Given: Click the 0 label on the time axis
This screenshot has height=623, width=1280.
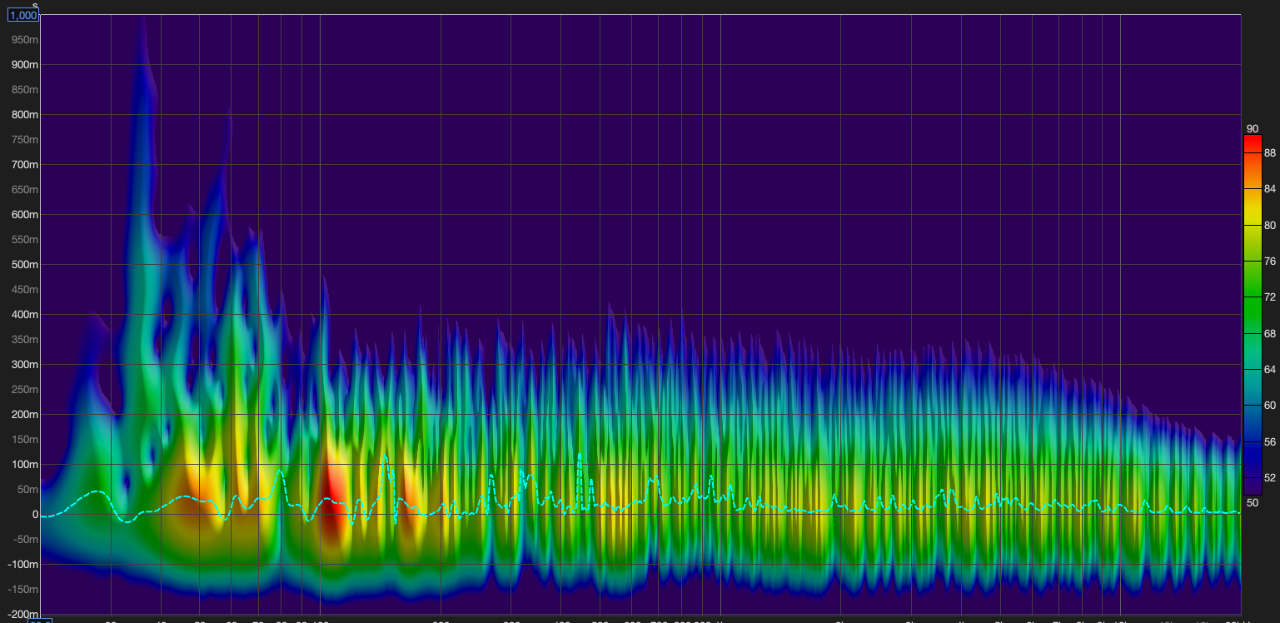Looking at the screenshot, I should point(34,514).
